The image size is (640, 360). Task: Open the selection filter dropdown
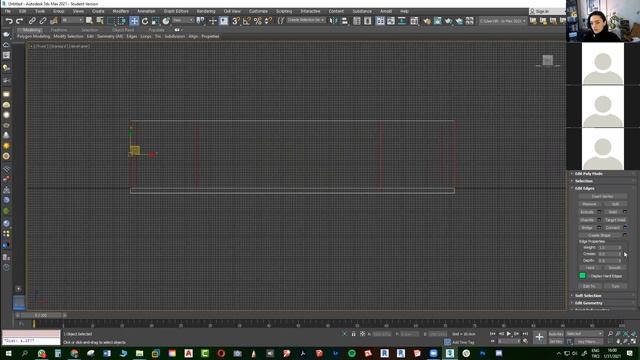pyautogui.click(x=72, y=20)
